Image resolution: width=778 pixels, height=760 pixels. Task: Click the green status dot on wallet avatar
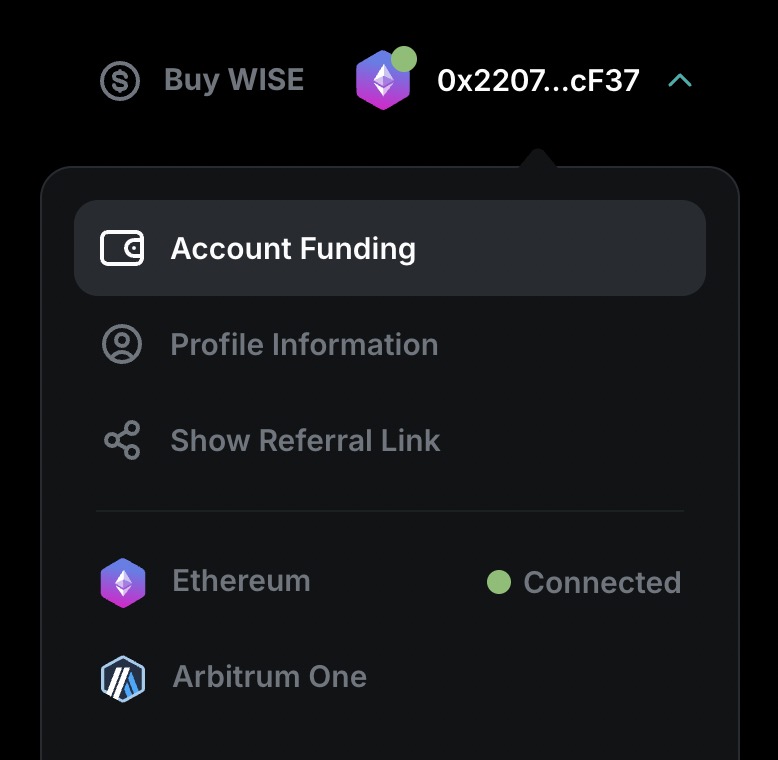tap(403, 59)
